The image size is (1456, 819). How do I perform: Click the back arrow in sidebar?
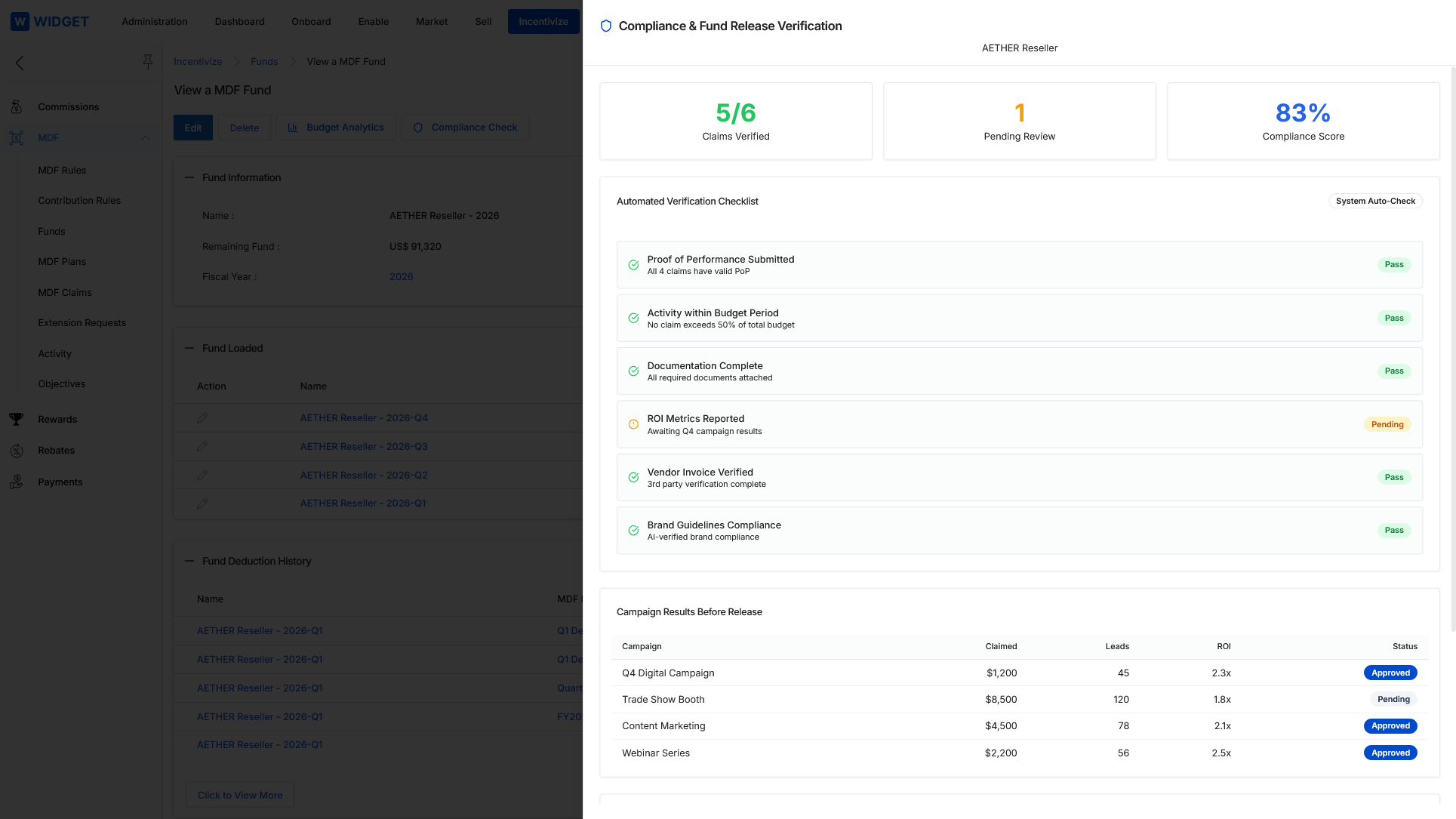click(20, 63)
